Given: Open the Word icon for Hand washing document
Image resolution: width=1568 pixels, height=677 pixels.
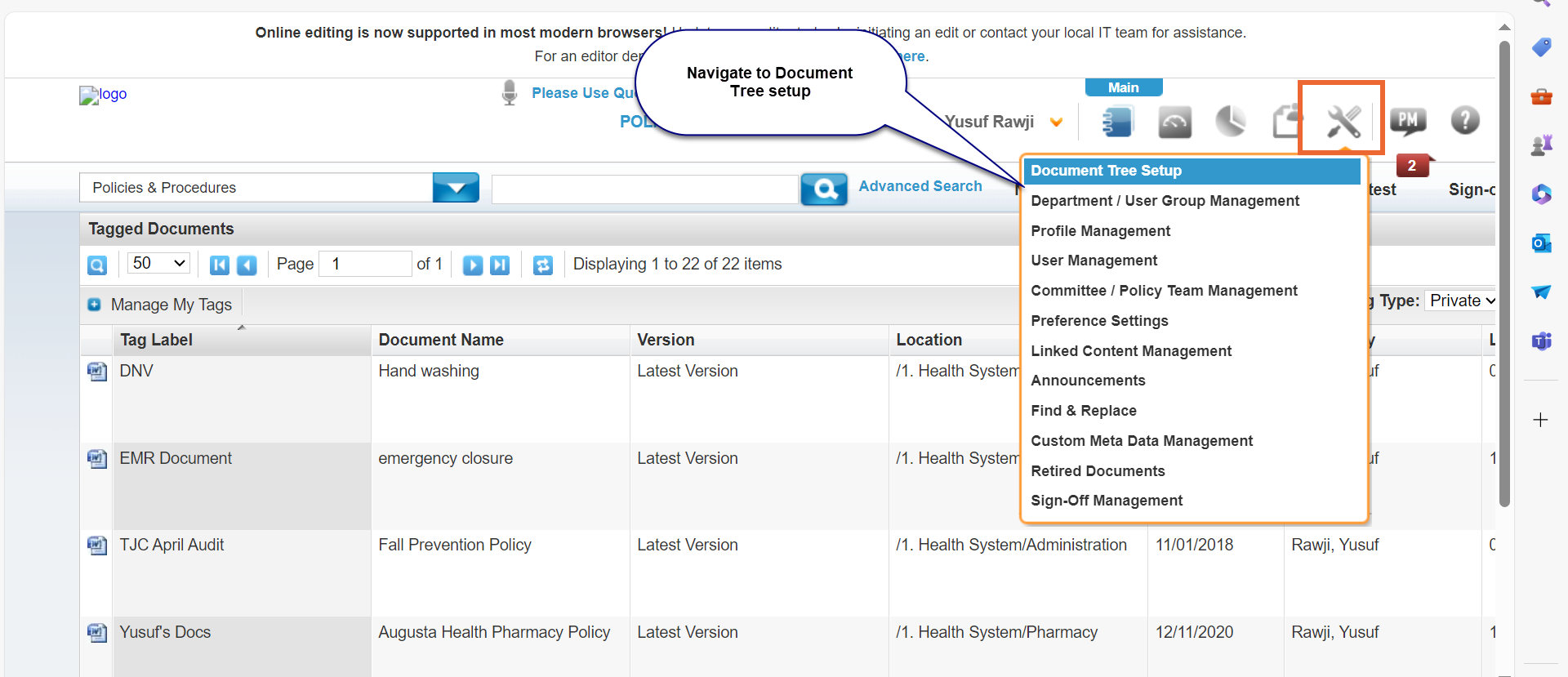Looking at the screenshot, I should [97, 372].
